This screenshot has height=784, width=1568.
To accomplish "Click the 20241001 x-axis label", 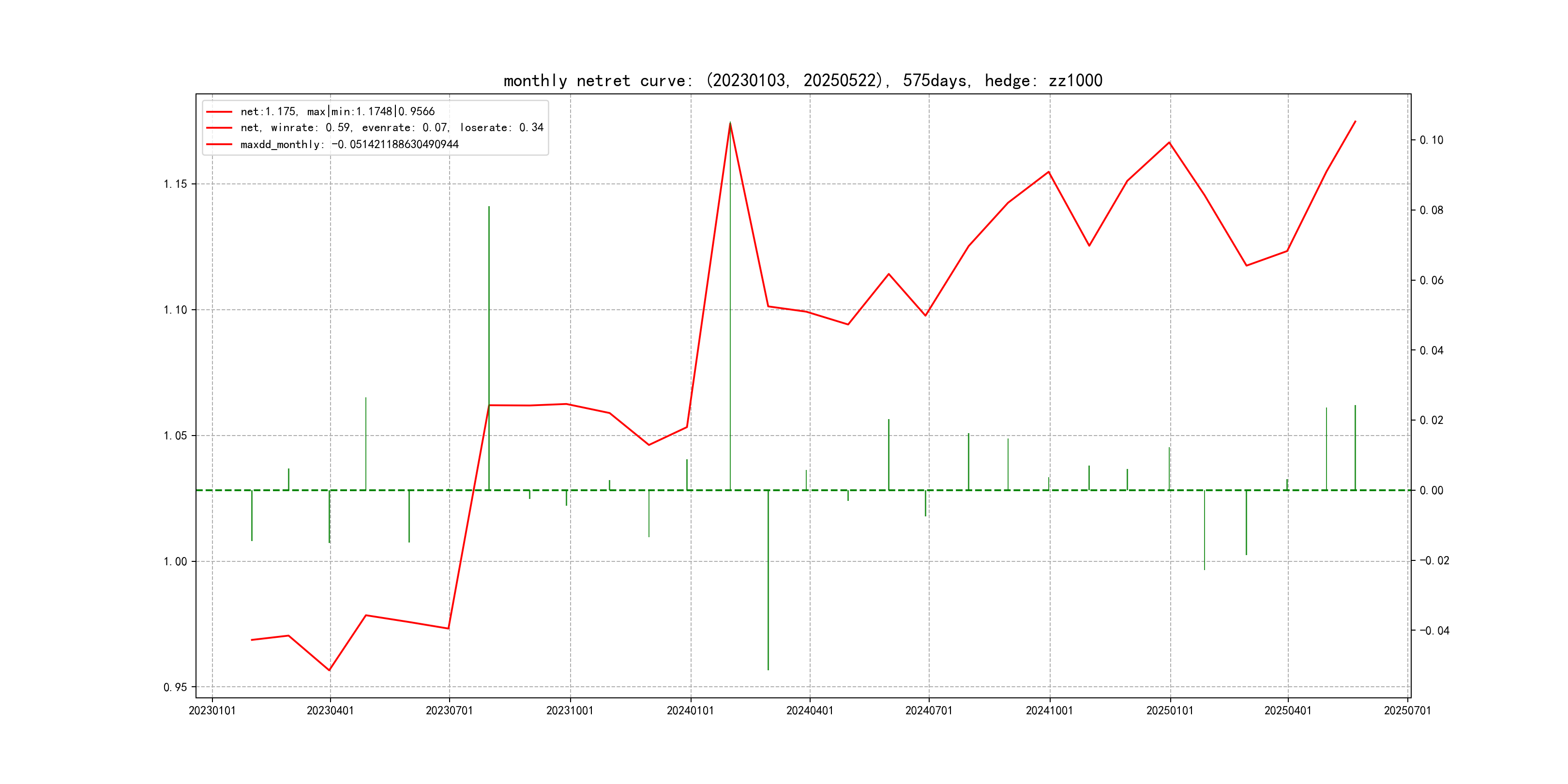I will tap(1049, 710).
